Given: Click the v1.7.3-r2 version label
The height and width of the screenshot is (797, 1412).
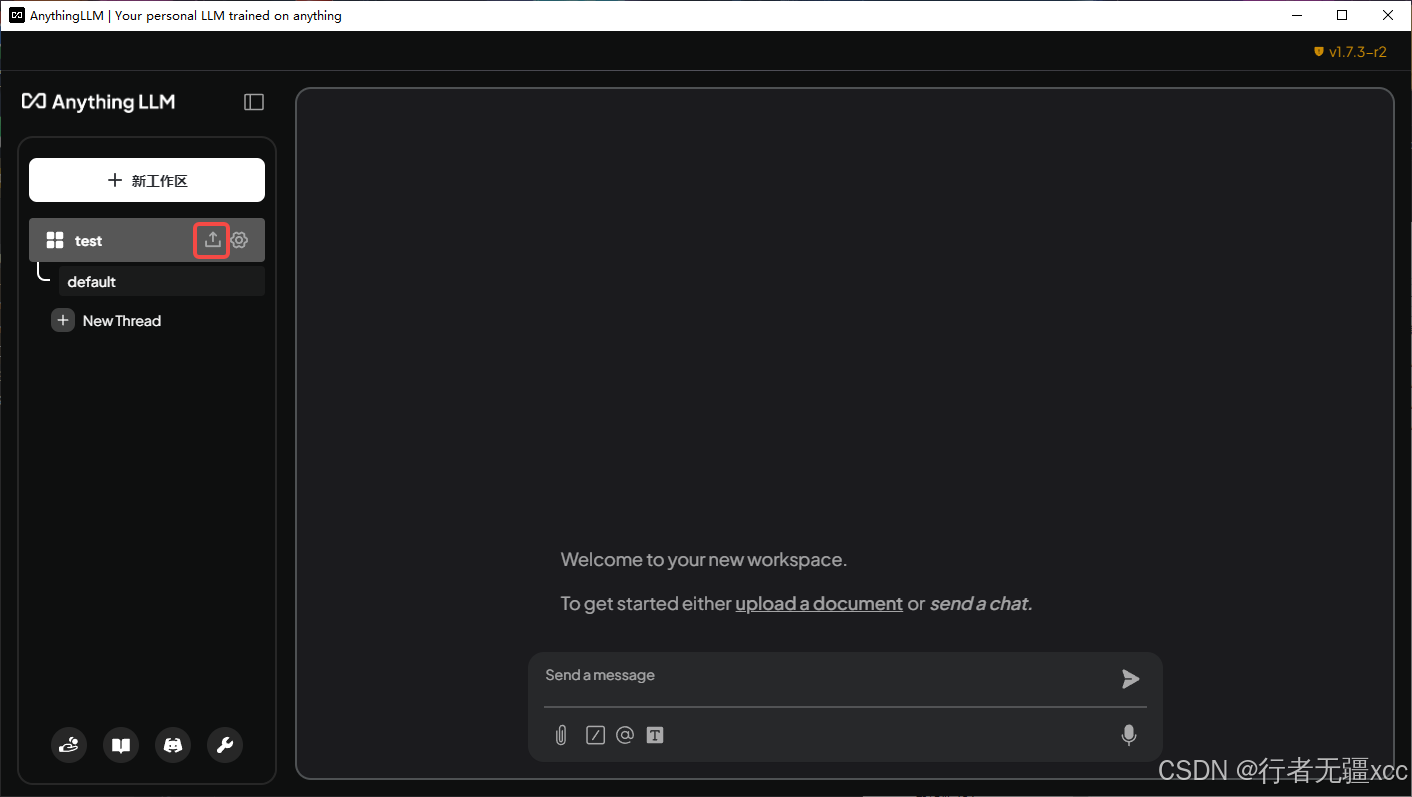Looking at the screenshot, I should click(1358, 52).
